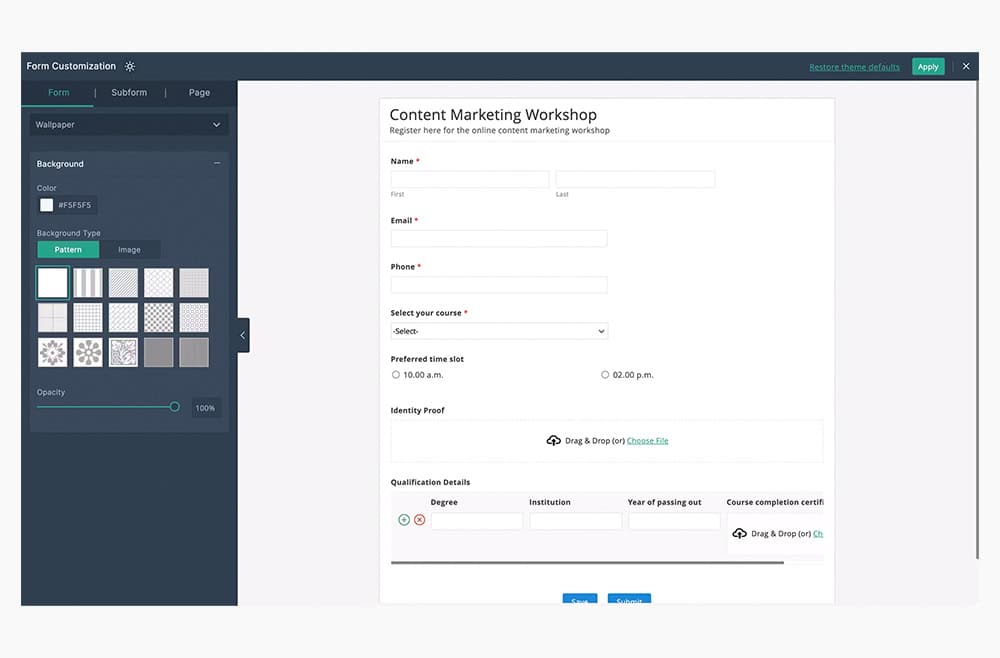This screenshot has height=658, width=1000.
Task: Open the Wallpaper dropdown
Action: [128, 125]
